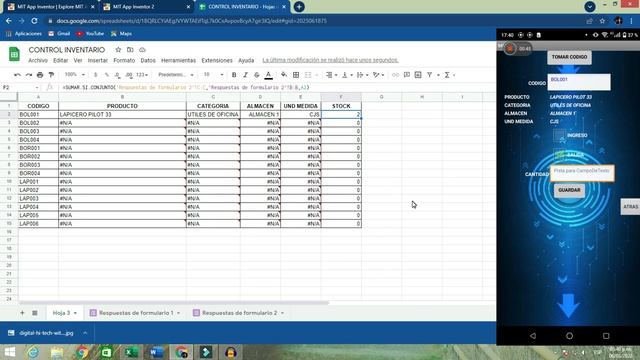Decrease decimal places
This screenshot has width=640, height=360.
[x=118, y=75]
